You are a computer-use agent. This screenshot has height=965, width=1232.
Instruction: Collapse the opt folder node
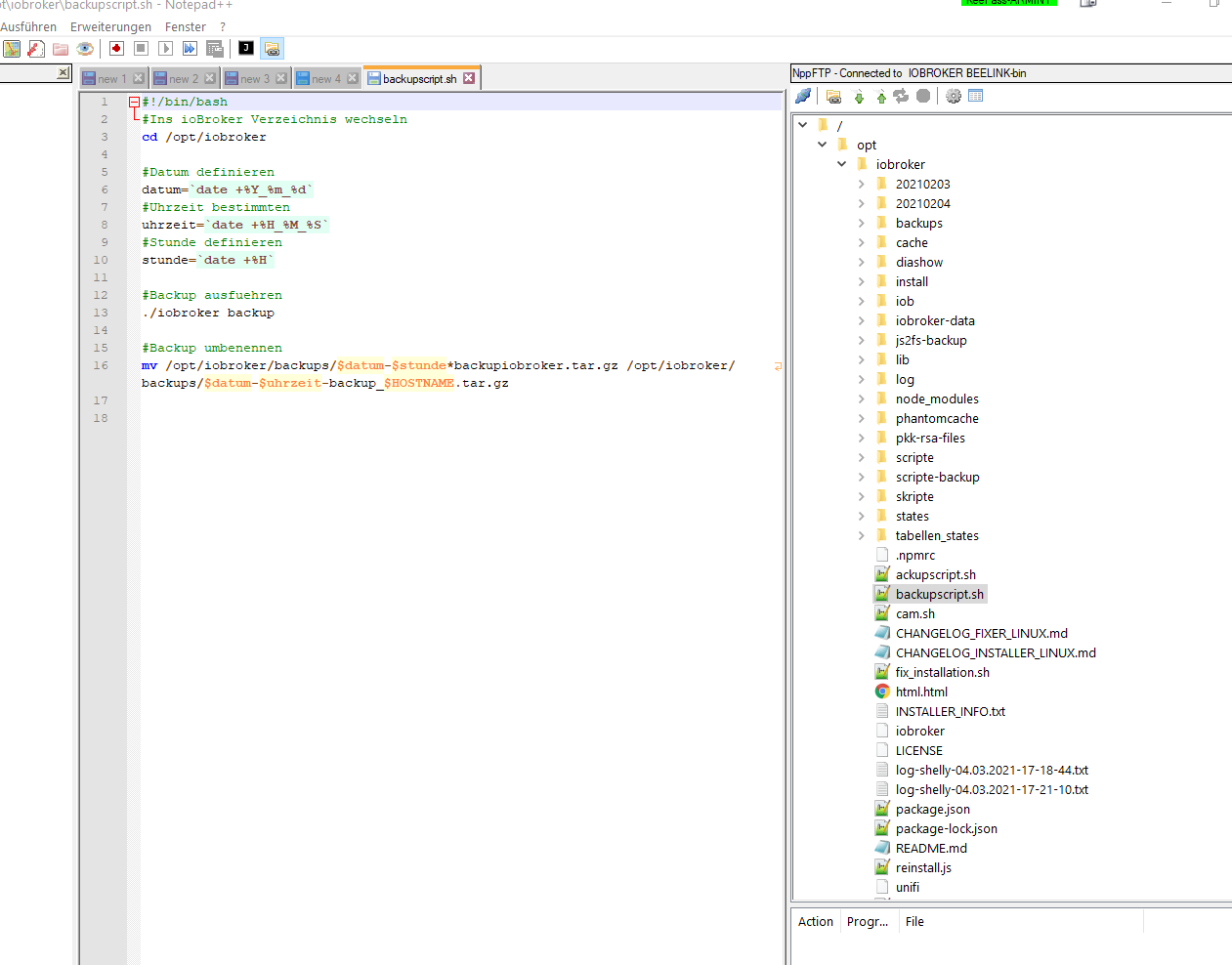point(822,145)
